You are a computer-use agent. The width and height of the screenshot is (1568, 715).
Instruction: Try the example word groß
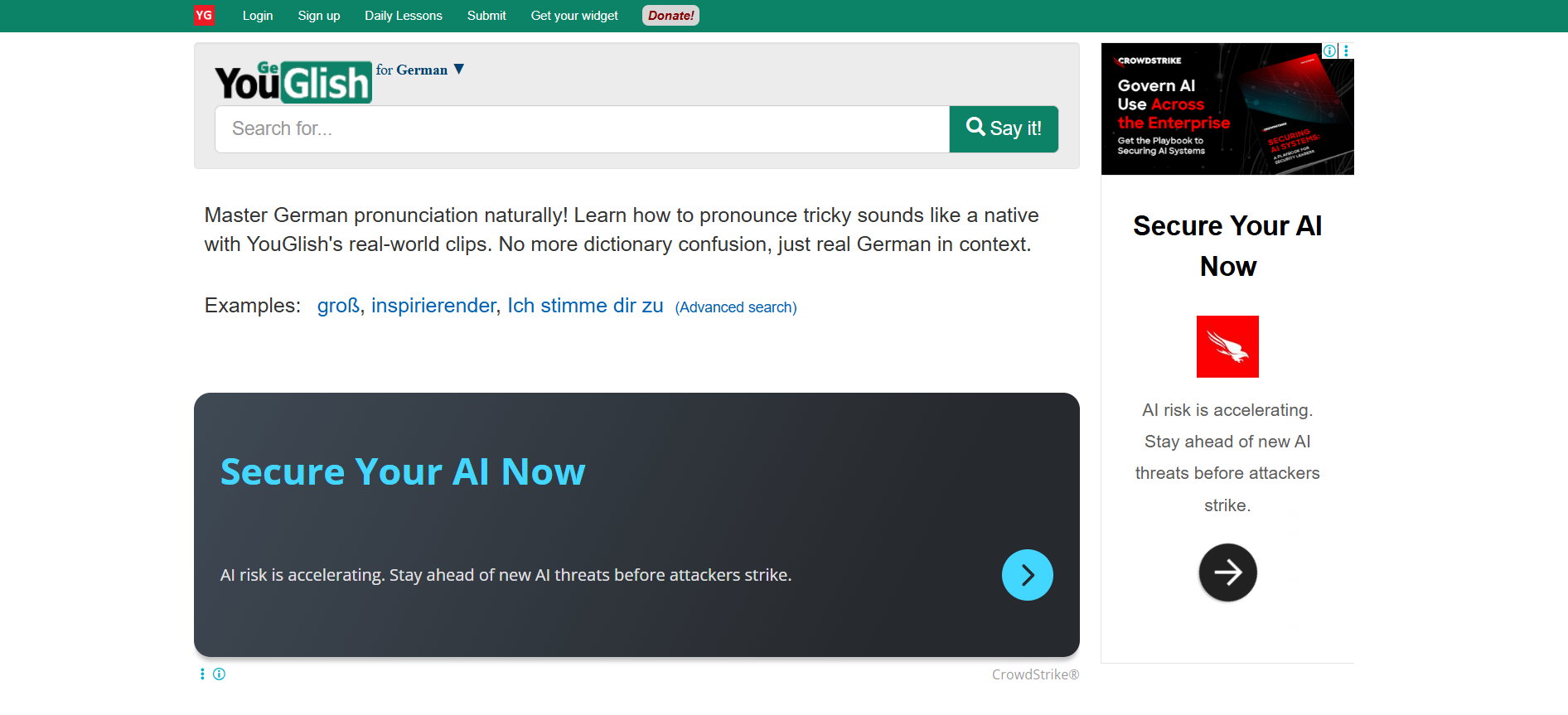pos(338,306)
